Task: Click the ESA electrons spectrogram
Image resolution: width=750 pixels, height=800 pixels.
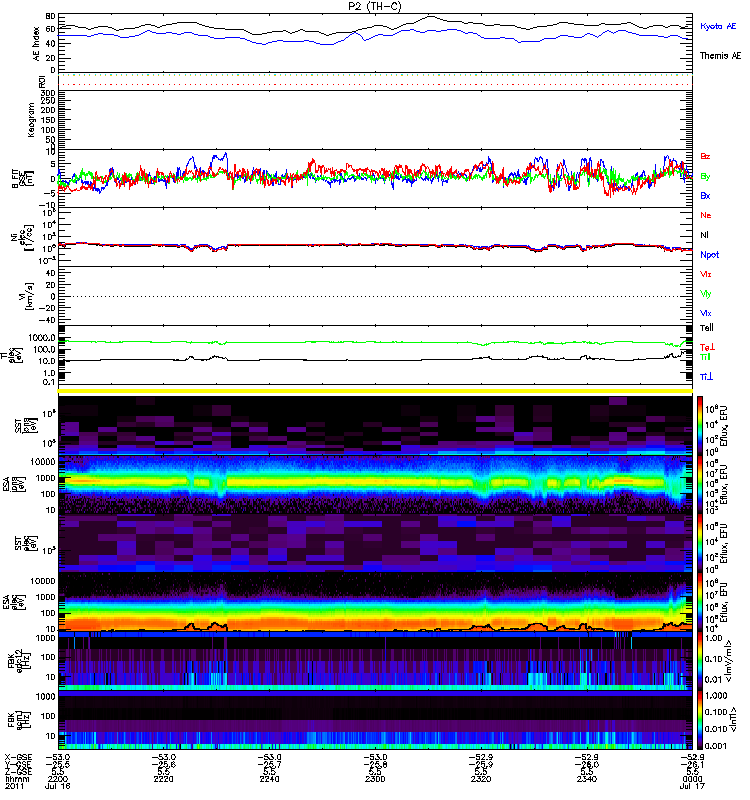Action: (376, 602)
